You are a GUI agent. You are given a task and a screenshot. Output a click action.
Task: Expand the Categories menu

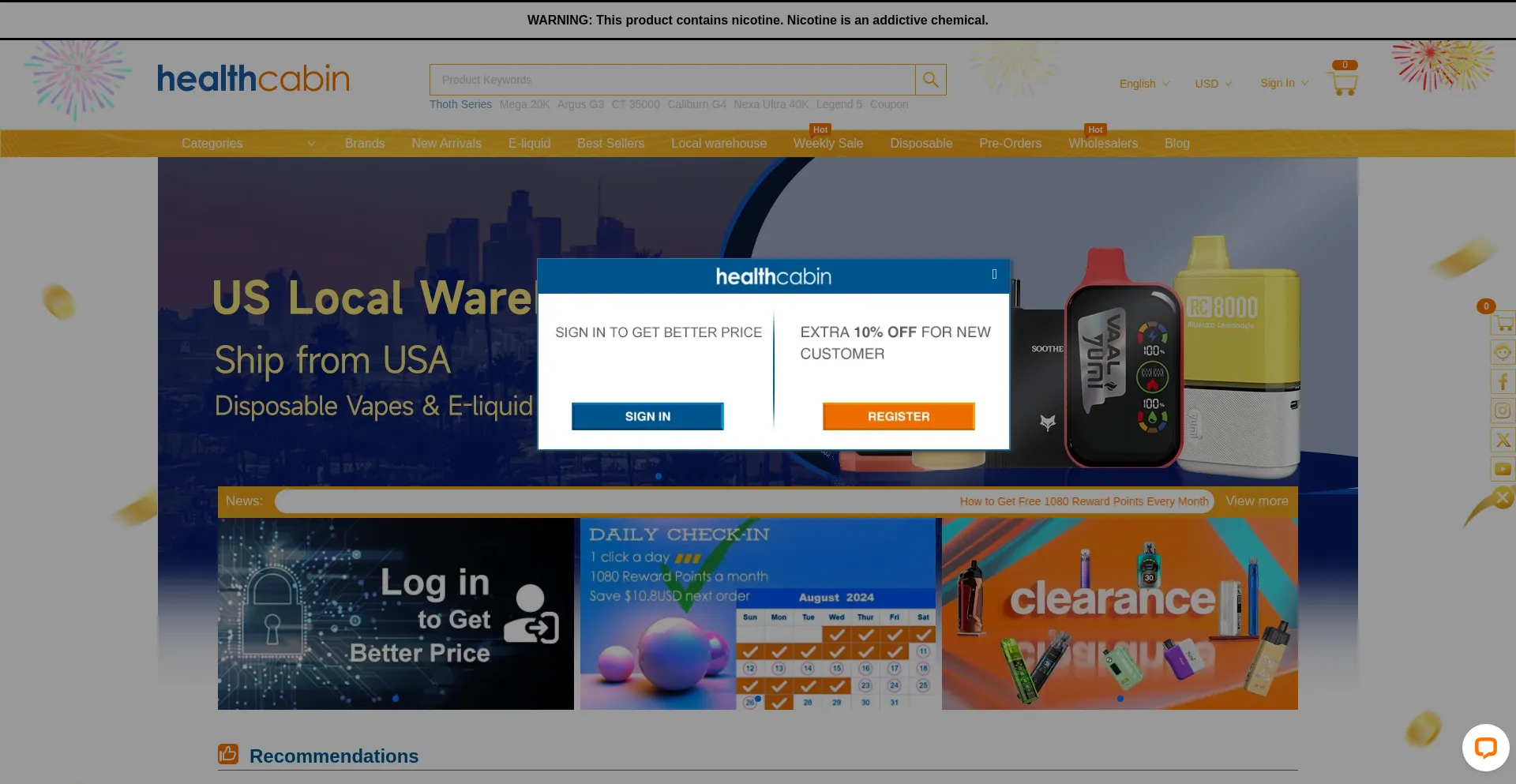click(x=248, y=143)
